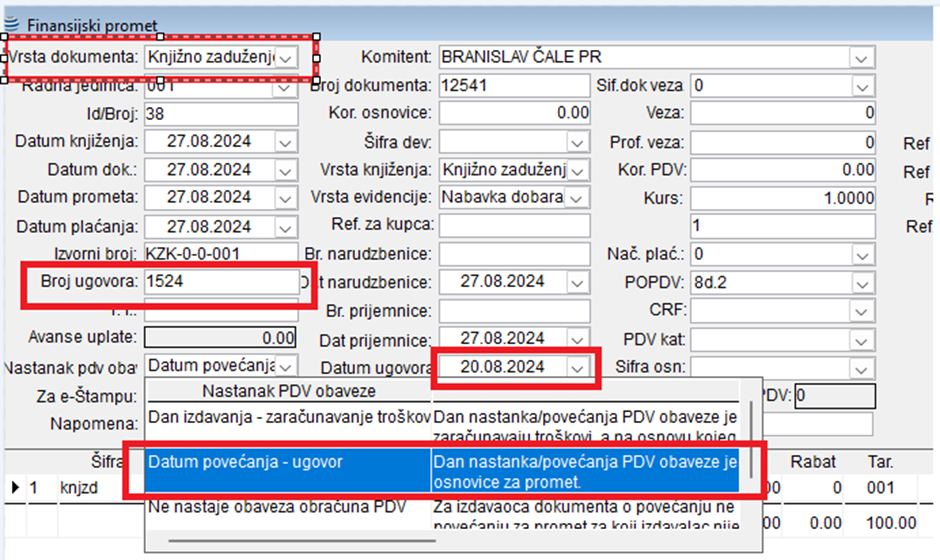Screen dimensions: 940x560
Task: Click the current row arrow indicator in grid
Action: 14,488
